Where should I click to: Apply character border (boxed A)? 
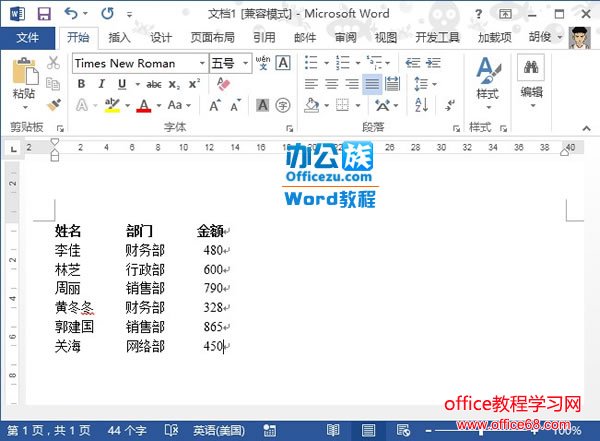pos(283,62)
